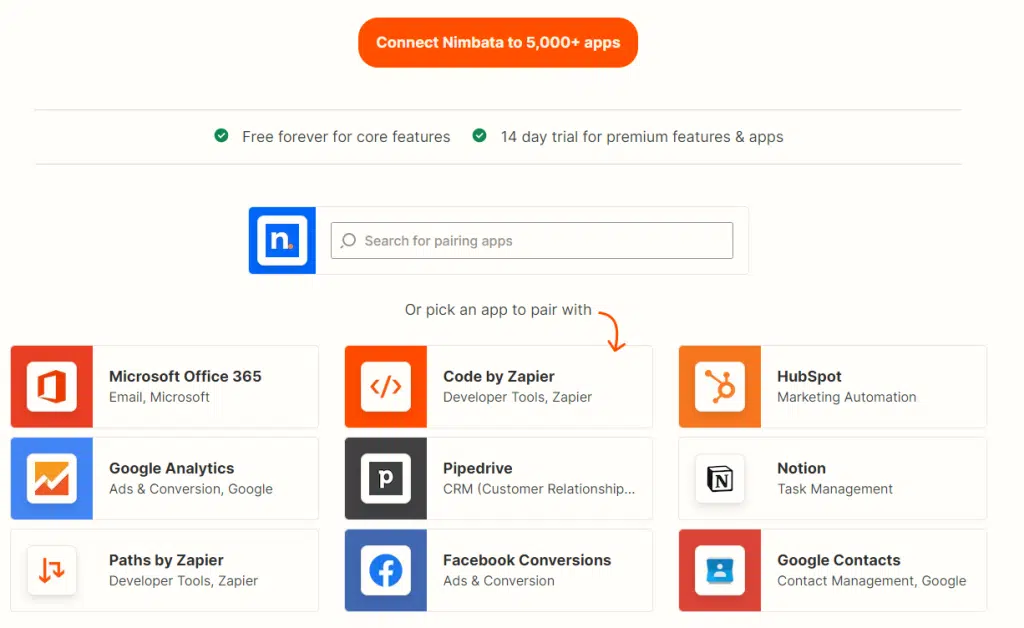The width and height of the screenshot is (1024, 628).
Task: Click 'Free forever for core features' text
Action: (346, 136)
